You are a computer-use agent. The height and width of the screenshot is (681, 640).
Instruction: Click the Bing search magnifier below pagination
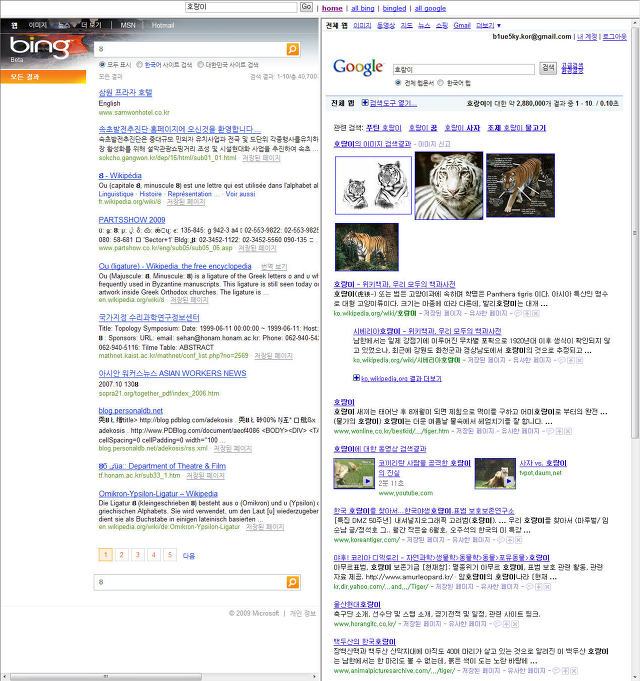[x=293, y=582]
